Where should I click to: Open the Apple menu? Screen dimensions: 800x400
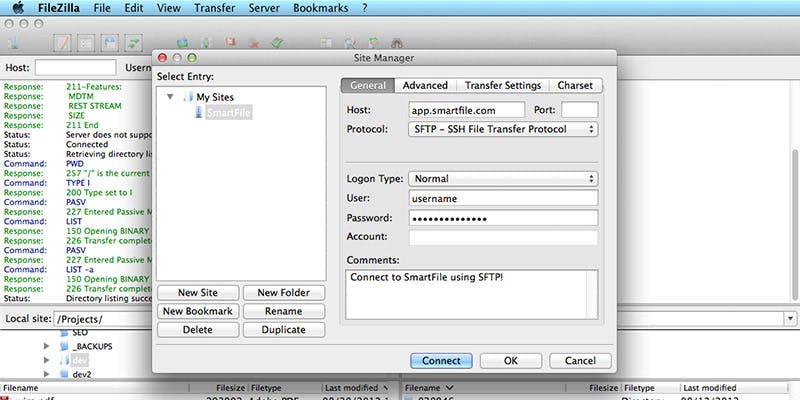click(17, 8)
